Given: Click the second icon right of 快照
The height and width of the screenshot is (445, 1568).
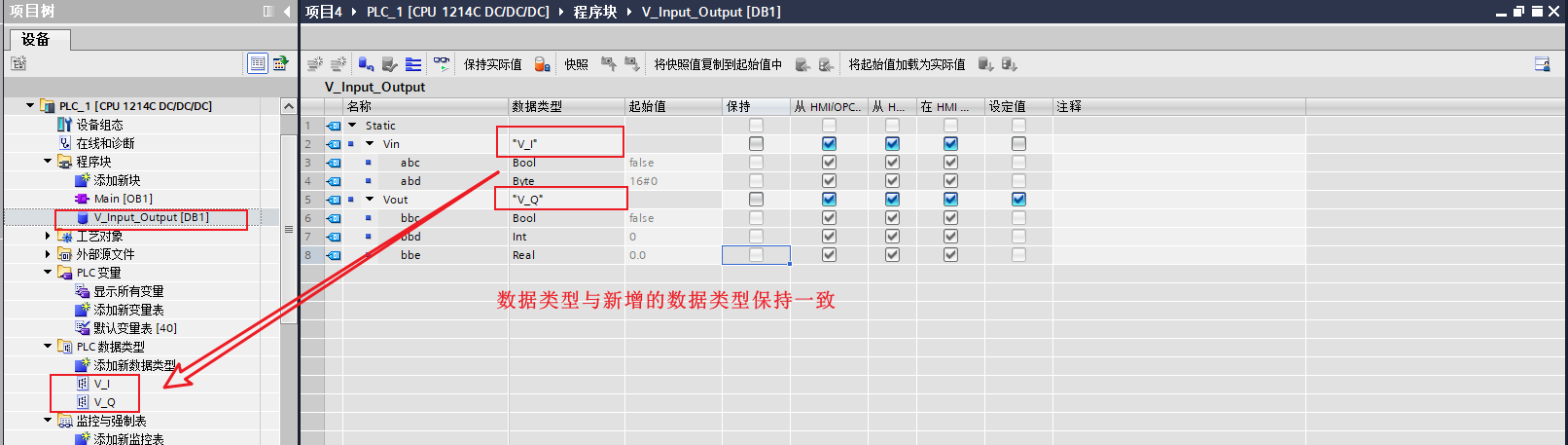Looking at the screenshot, I should pyautogui.click(x=632, y=64).
